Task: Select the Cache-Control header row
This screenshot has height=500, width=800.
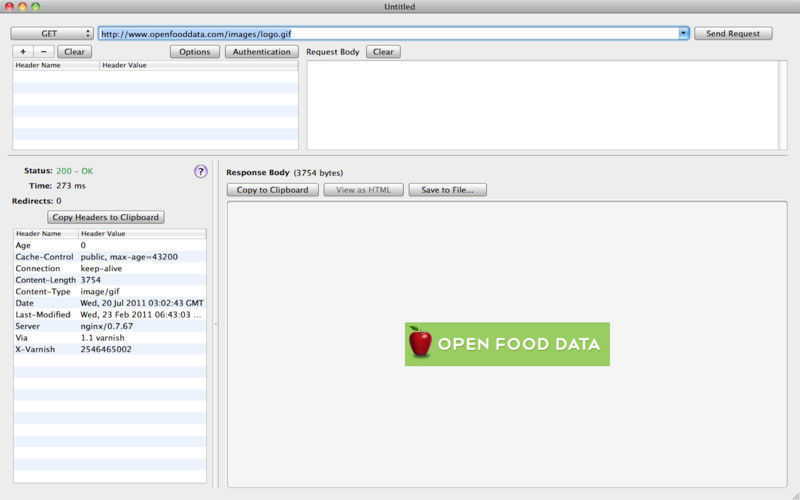Action: pos(110,257)
